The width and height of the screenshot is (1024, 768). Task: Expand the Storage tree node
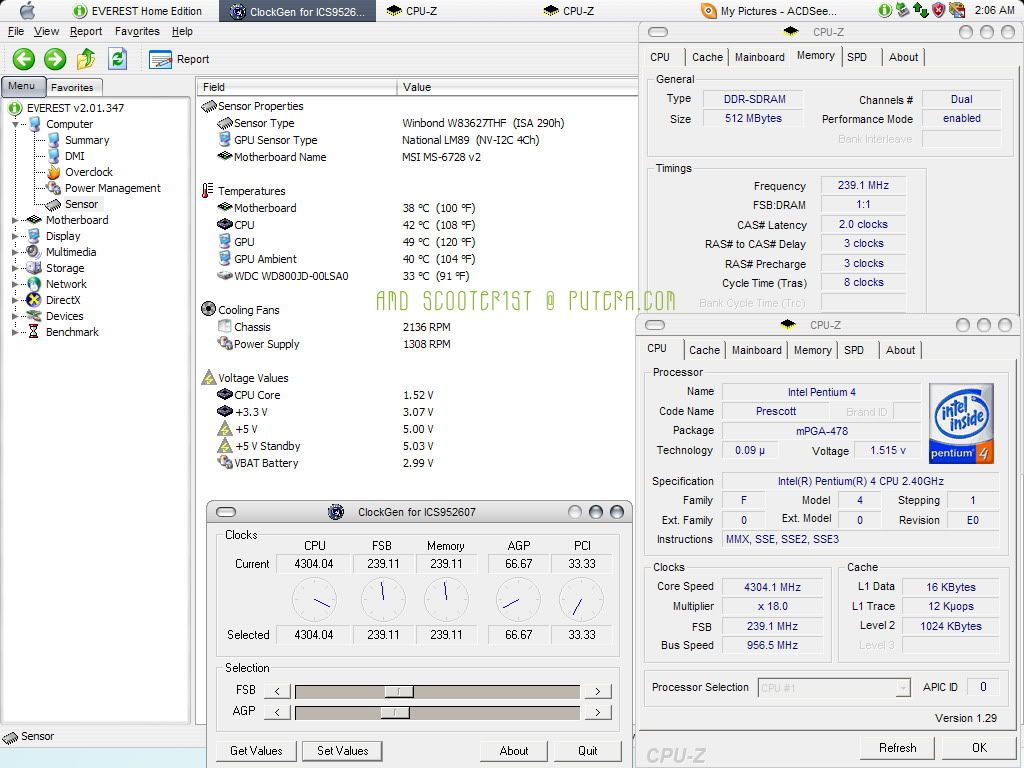tap(15, 268)
